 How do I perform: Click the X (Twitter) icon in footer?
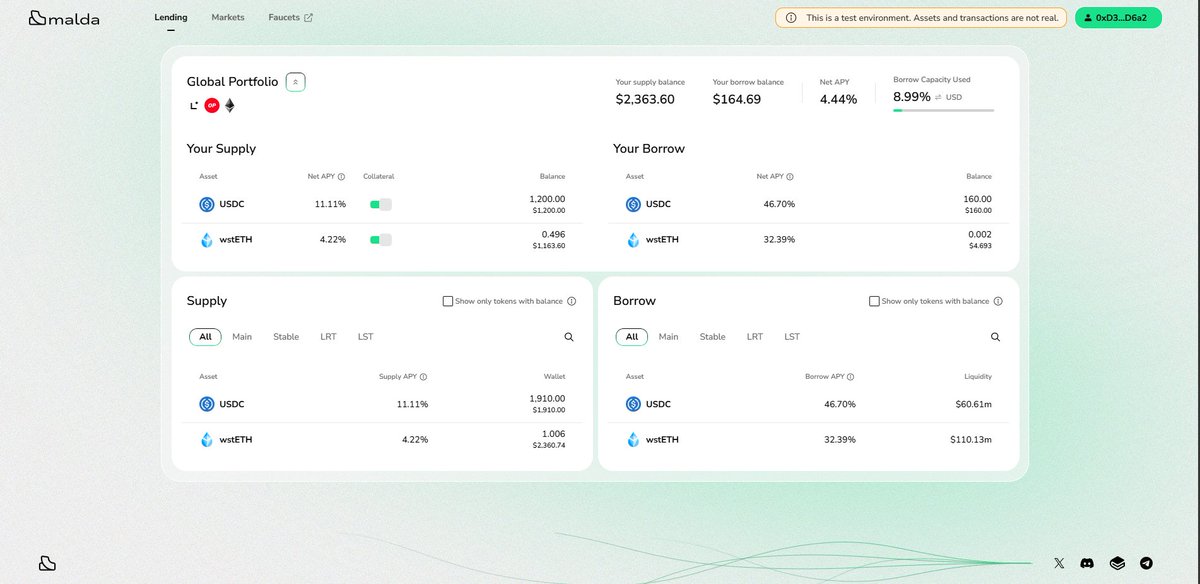pyautogui.click(x=1058, y=563)
